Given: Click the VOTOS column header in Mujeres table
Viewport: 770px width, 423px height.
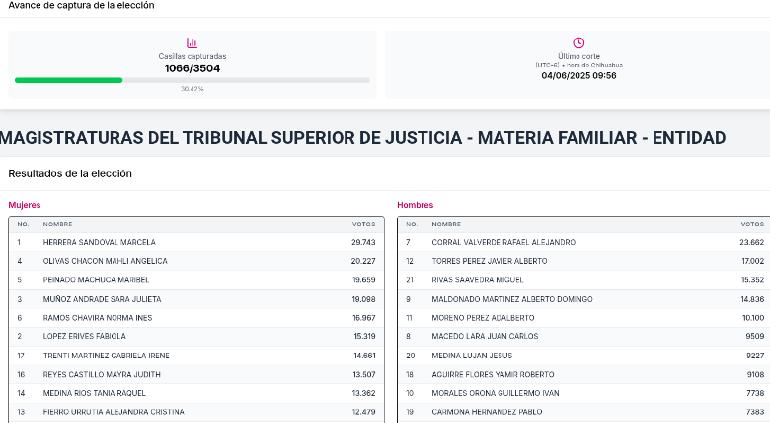Looking at the screenshot, I should 363,224.
